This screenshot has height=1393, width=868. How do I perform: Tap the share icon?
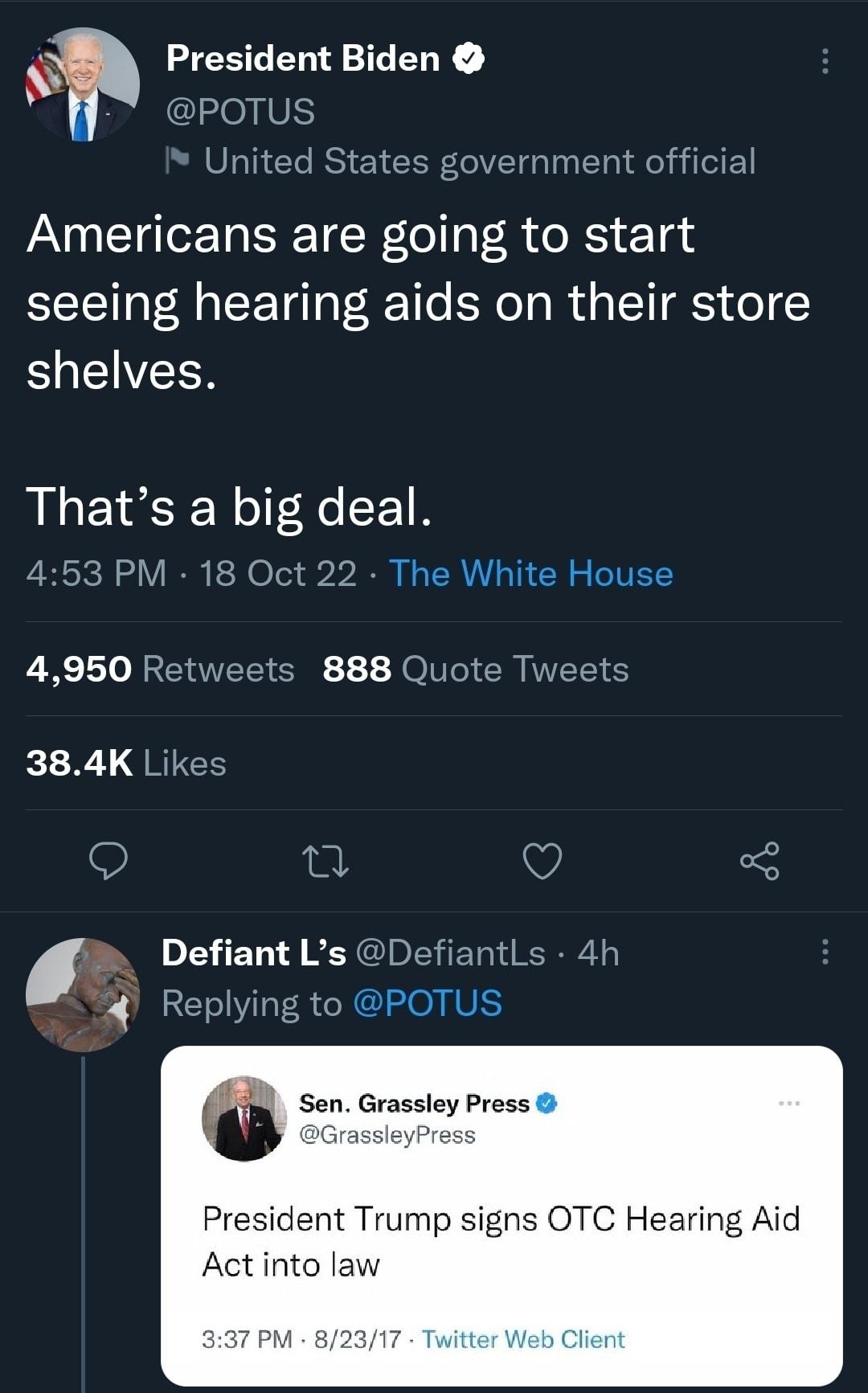(x=759, y=861)
